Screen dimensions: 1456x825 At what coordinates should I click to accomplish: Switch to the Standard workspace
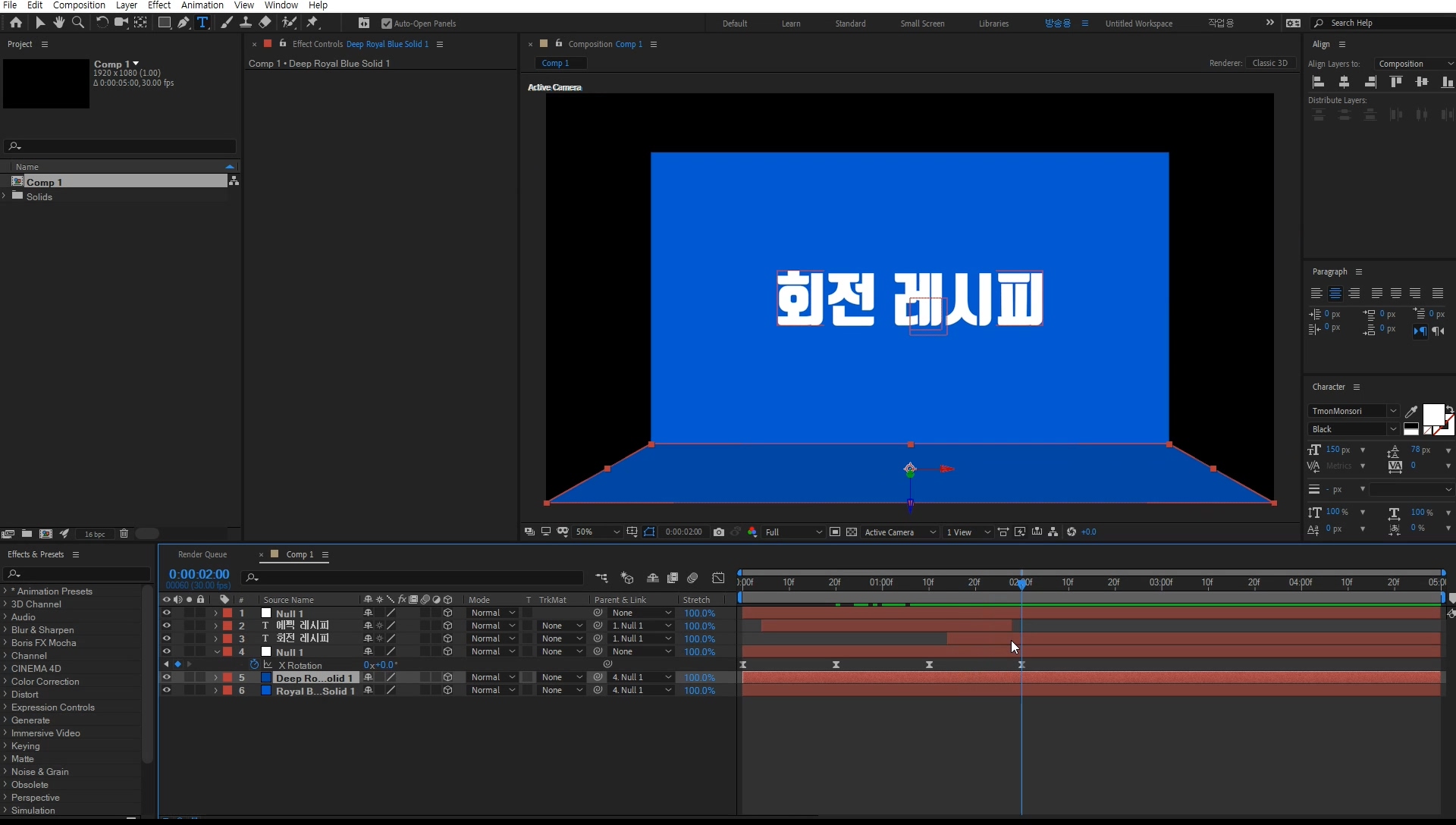tap(850, 24)
